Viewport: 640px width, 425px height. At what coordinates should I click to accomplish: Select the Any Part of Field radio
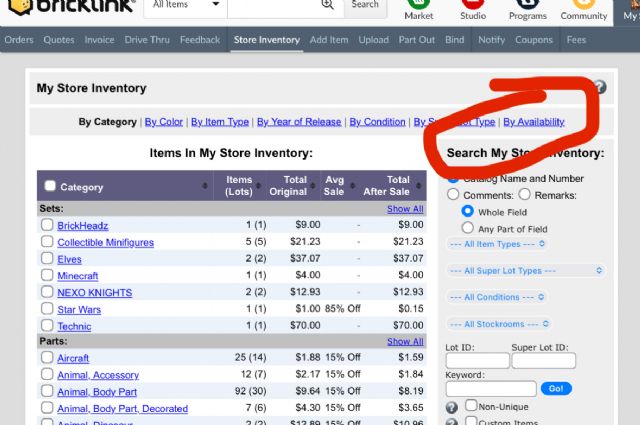pyautogui.click(x=468, y=228)
